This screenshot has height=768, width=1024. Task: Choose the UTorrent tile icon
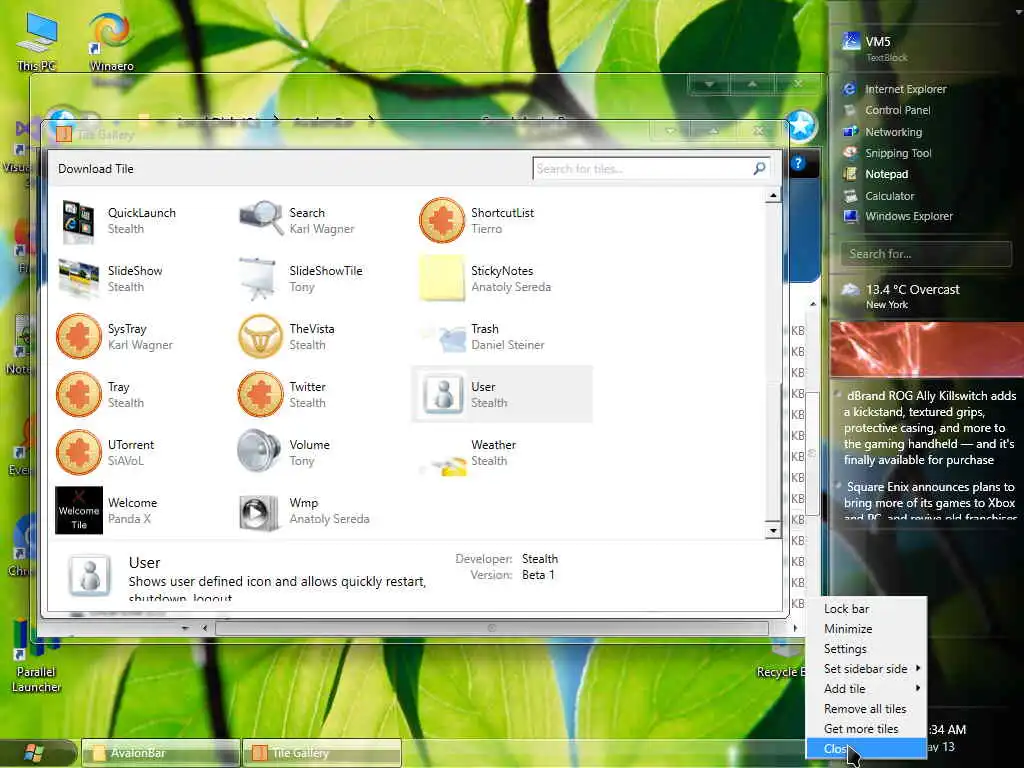(x=78, y=453)
